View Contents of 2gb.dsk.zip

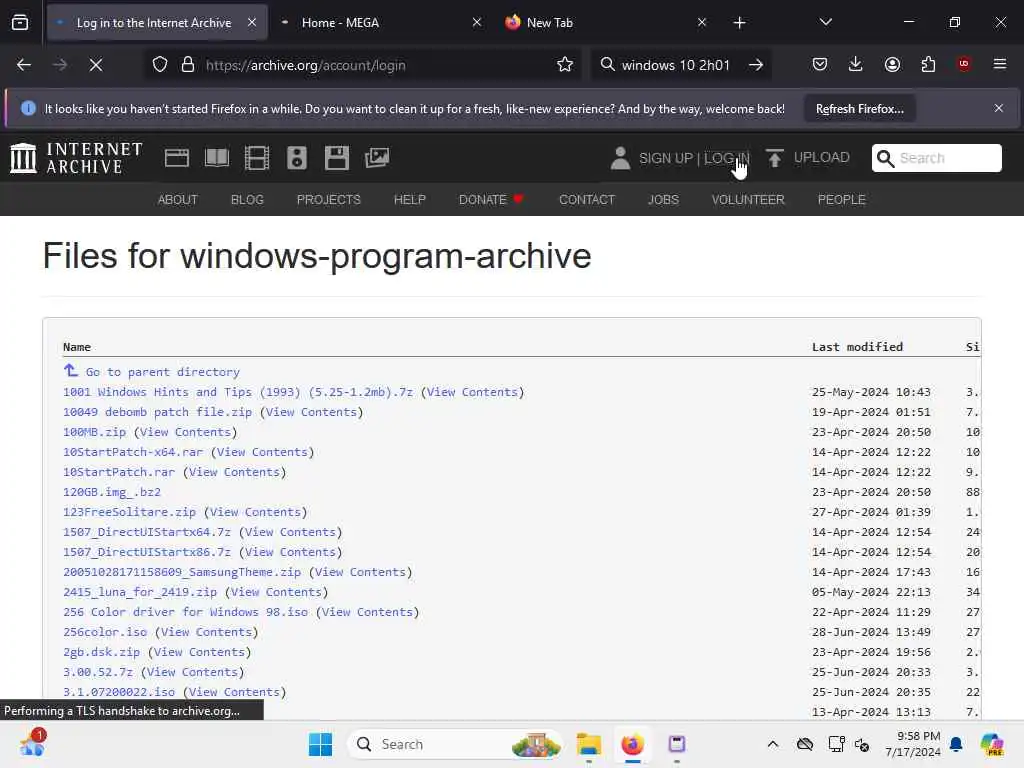[x=199, y=652]
